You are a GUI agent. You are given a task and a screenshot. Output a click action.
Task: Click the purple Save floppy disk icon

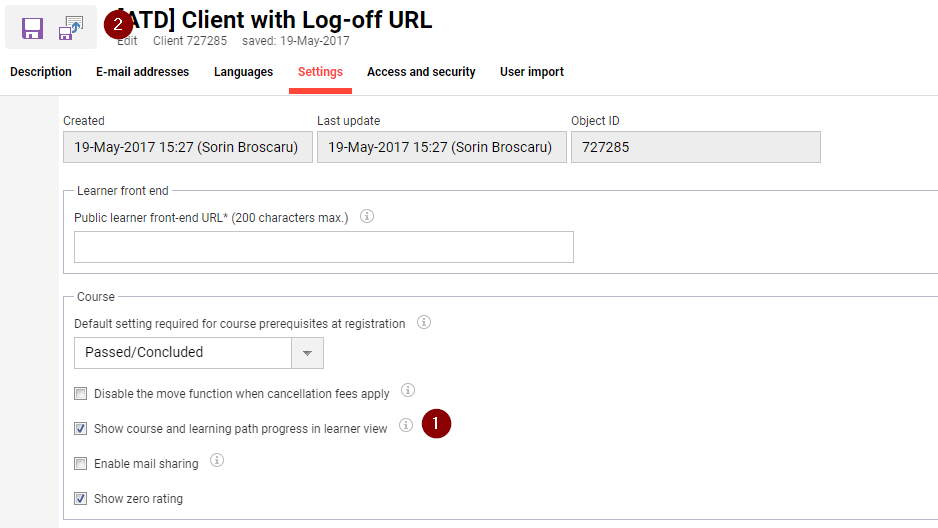pyautogui.click(x=33, y=28)
